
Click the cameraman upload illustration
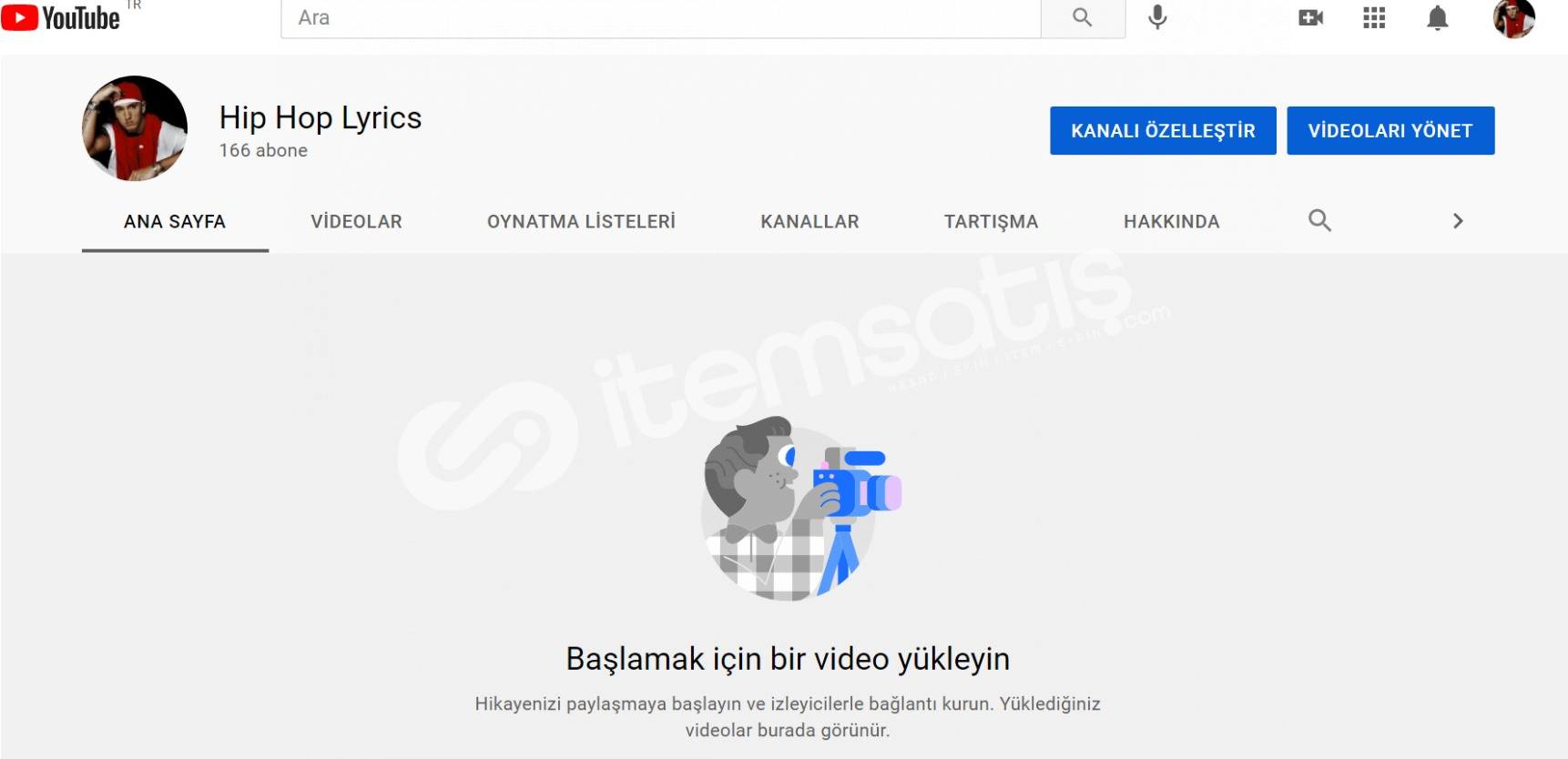(x=801, y=508)
